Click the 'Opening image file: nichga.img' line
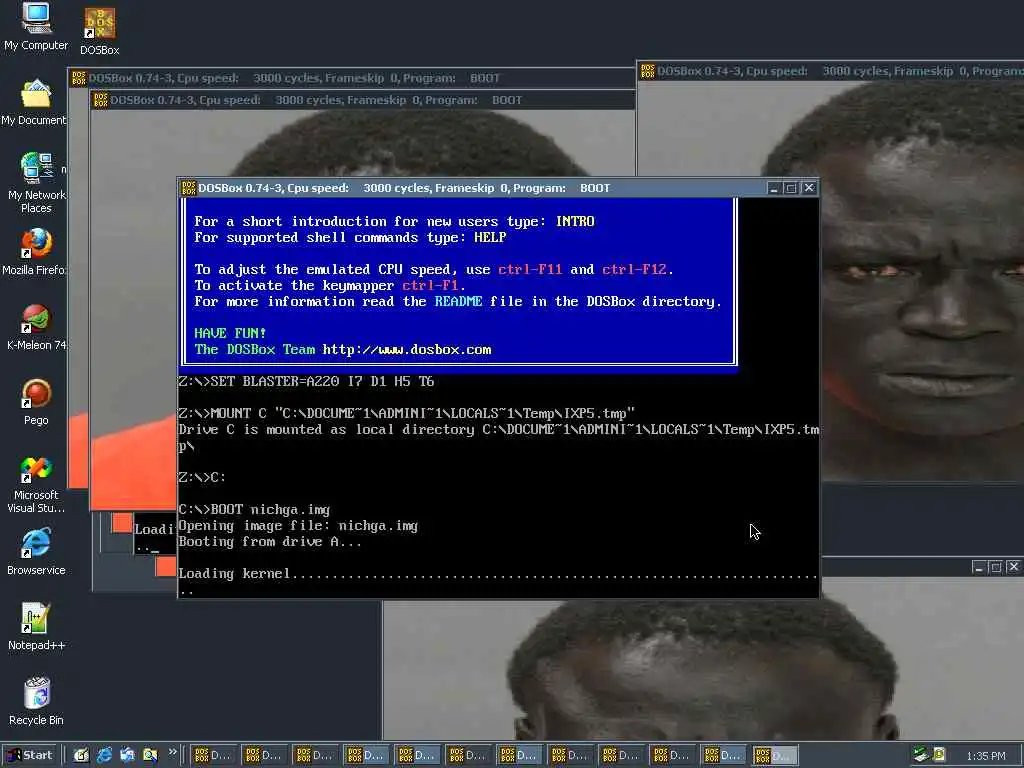The width and height of the screenshot is (1024, 768). (298, 526)
